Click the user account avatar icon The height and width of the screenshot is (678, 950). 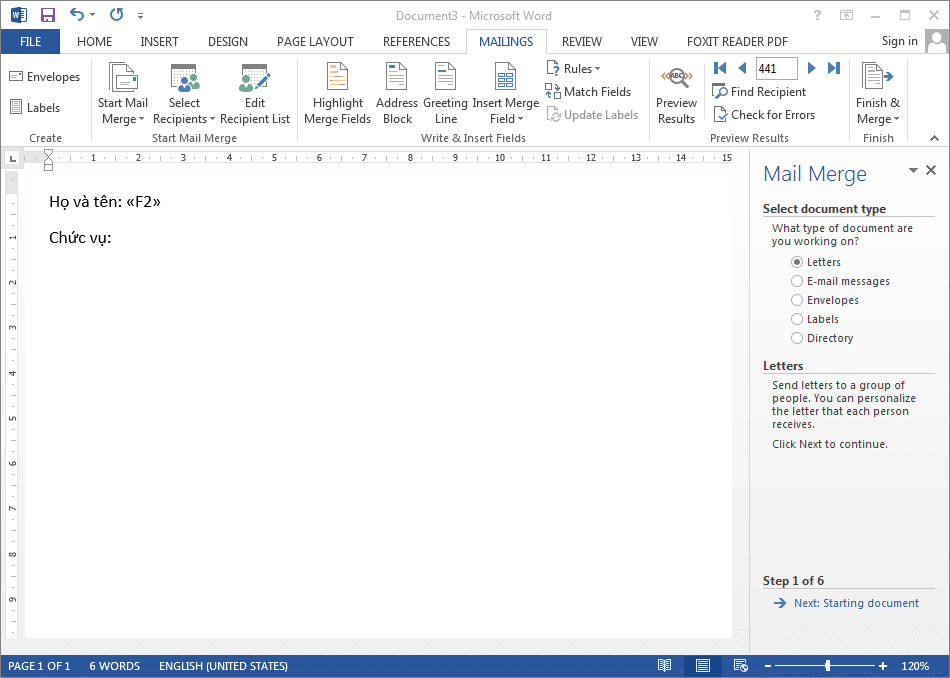(937, 41)
